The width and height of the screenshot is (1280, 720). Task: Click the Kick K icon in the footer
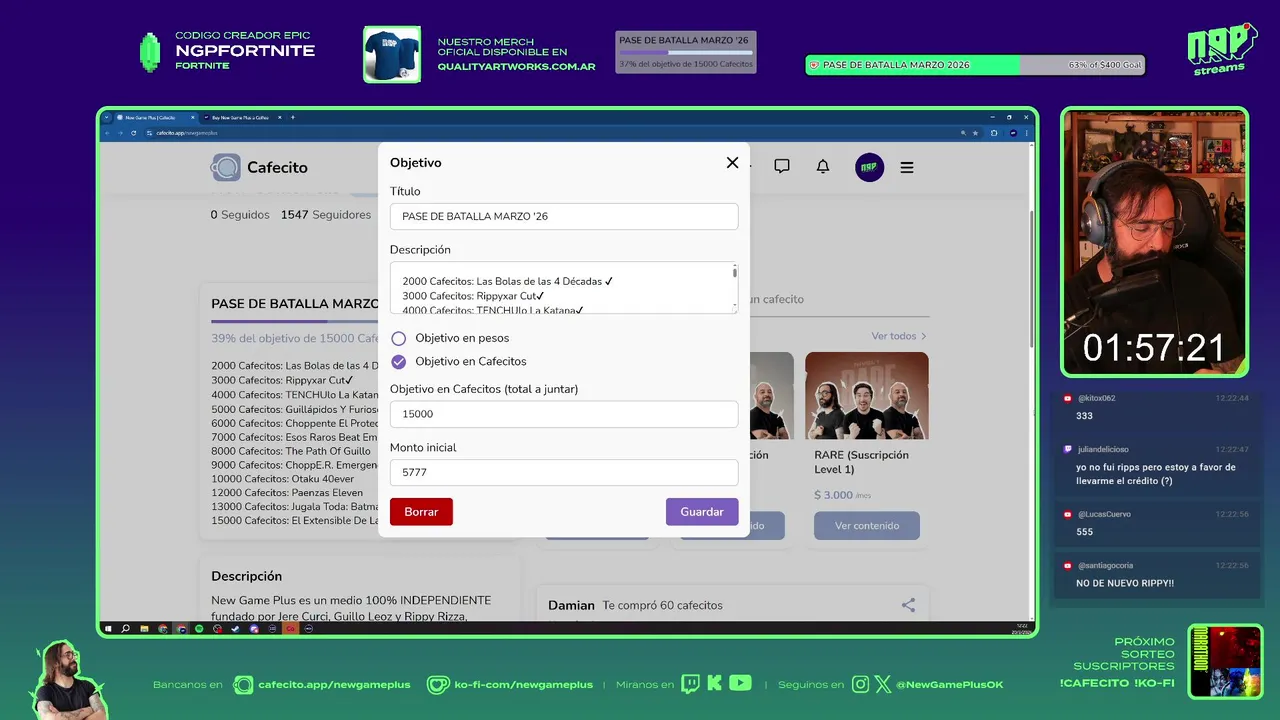714,684
